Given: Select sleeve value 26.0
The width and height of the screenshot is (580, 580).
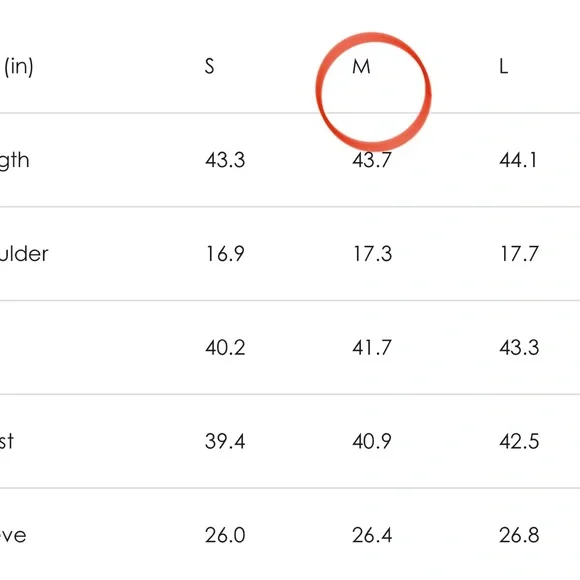Looking at the screenshot, I should (225, 535).
